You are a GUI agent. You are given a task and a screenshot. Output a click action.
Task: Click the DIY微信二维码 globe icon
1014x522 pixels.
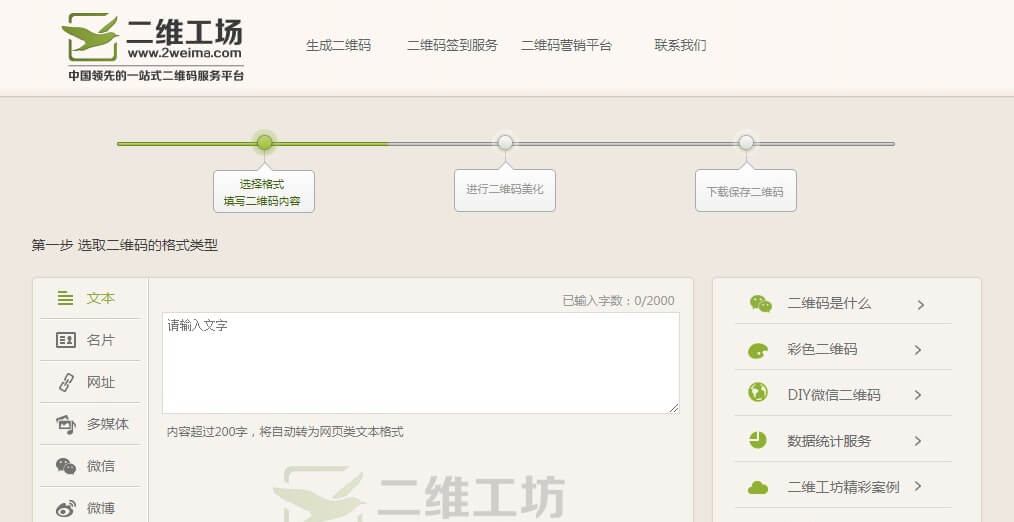[x=758, y=394]
